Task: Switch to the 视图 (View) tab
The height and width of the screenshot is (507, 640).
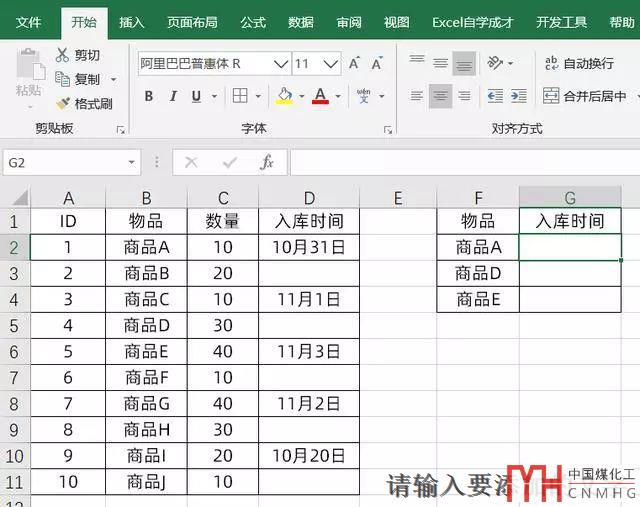Action: (x=396, y=22)
